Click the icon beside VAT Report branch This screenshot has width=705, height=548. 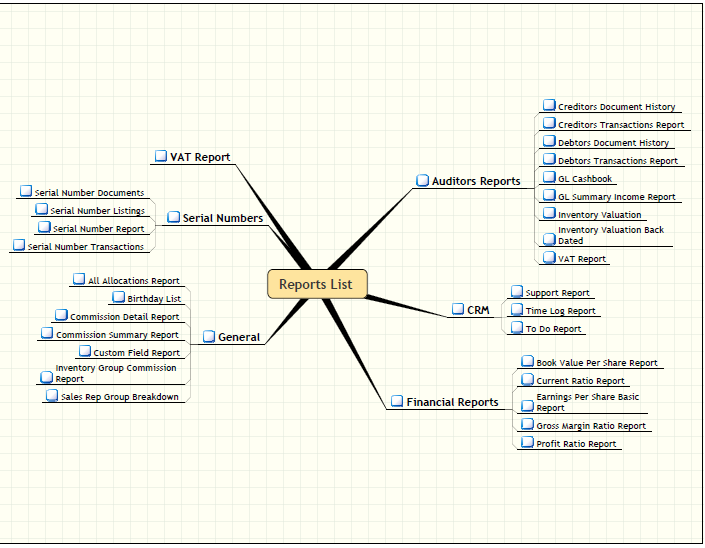tap(160, 156)
